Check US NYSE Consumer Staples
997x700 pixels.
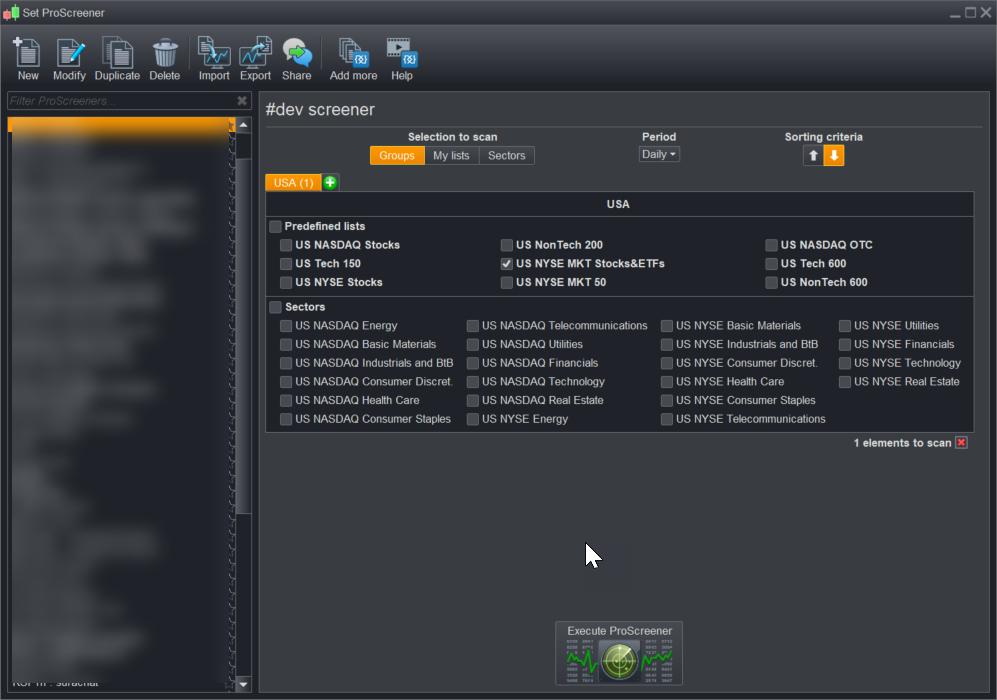point(667,401)
